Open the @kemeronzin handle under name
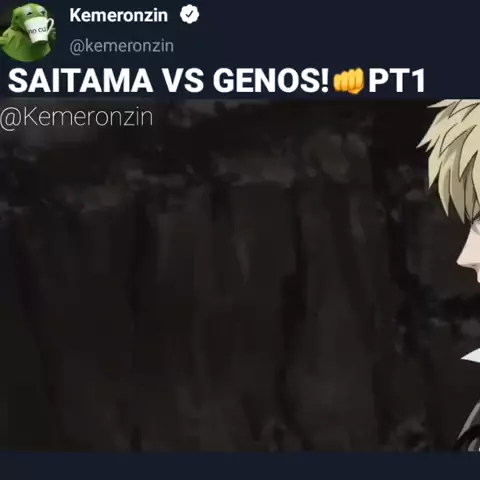Screen dimensions: 480x480 click(122, 46)
